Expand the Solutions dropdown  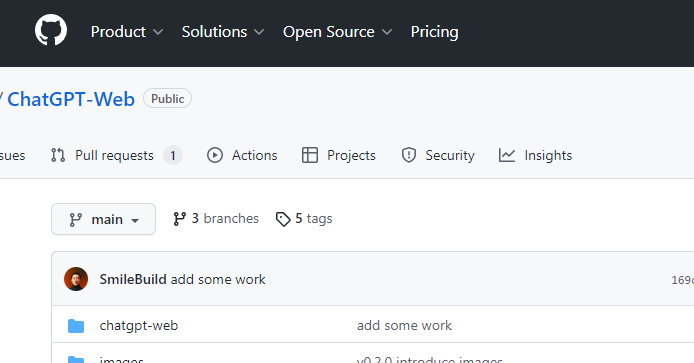point(223,32)
